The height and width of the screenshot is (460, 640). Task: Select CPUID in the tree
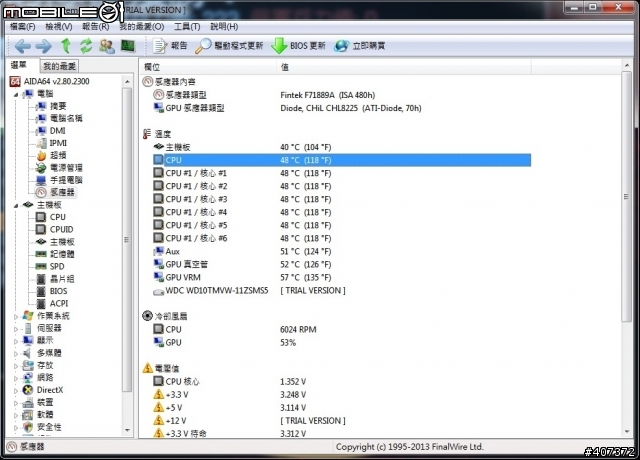(x=55, y=229)
